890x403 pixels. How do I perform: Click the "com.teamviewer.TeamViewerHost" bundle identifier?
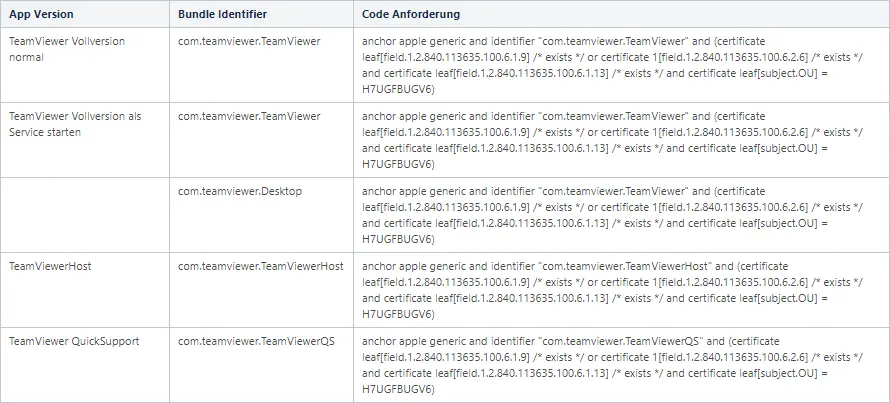coord(261,266)
